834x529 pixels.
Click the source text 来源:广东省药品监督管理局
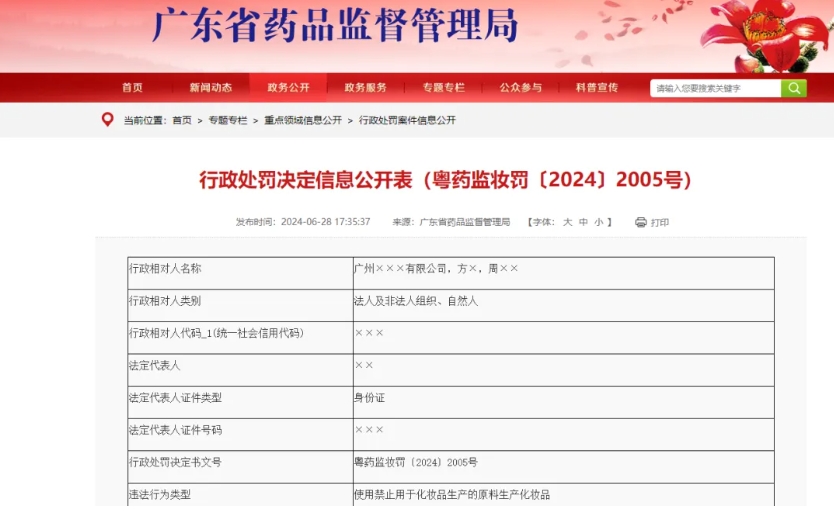pos(451,222)
